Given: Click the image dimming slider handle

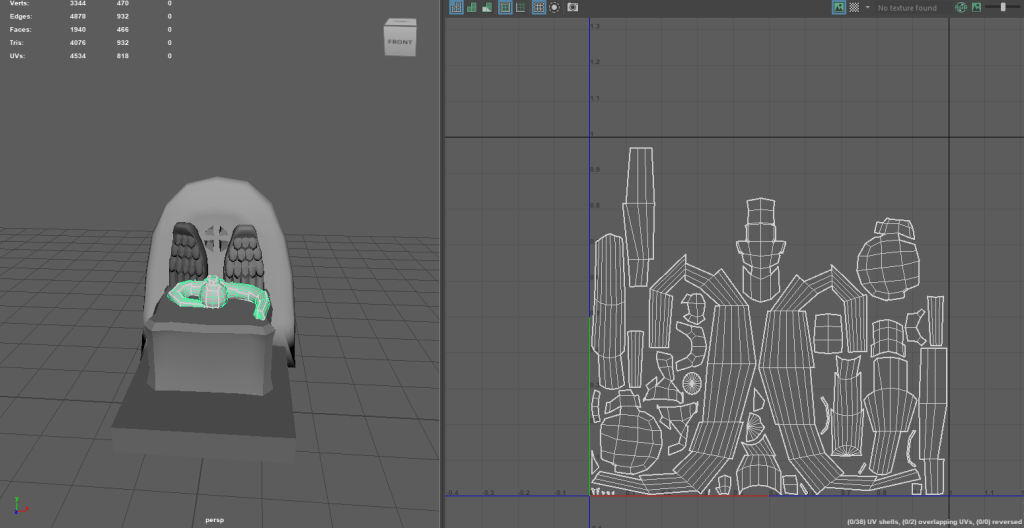Looking at the screenshot, I should (x=1001, y=7).
